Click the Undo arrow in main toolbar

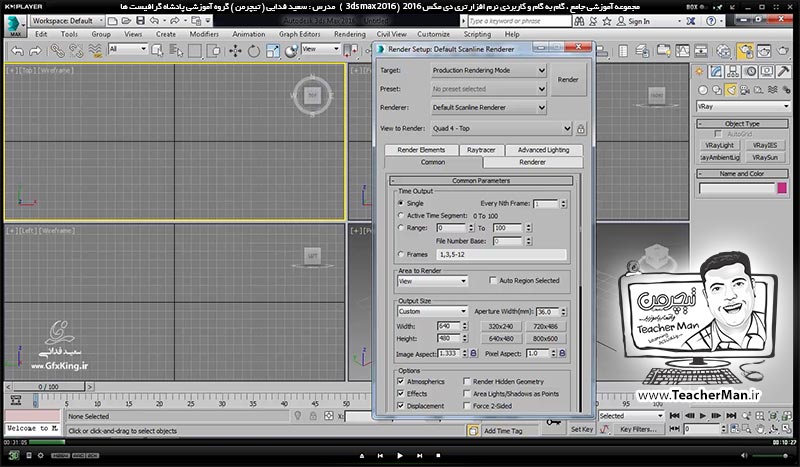[17, 51]
